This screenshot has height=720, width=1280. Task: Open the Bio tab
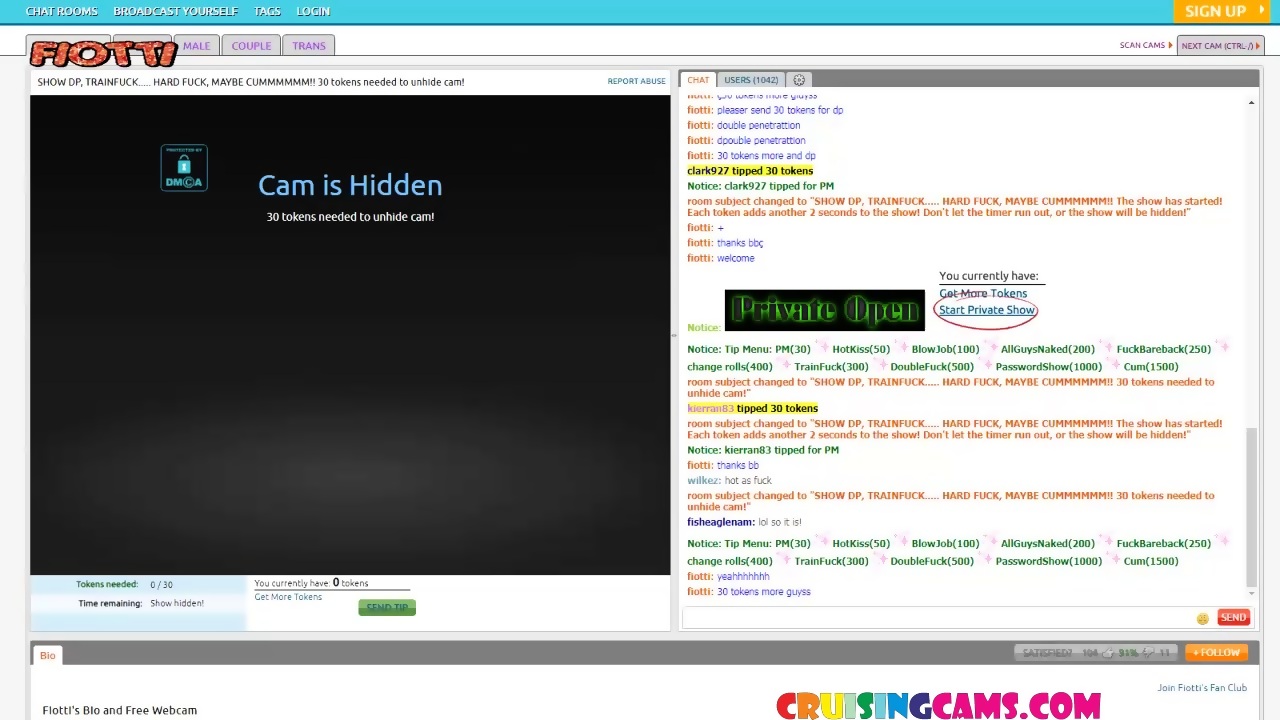[48, 655]
